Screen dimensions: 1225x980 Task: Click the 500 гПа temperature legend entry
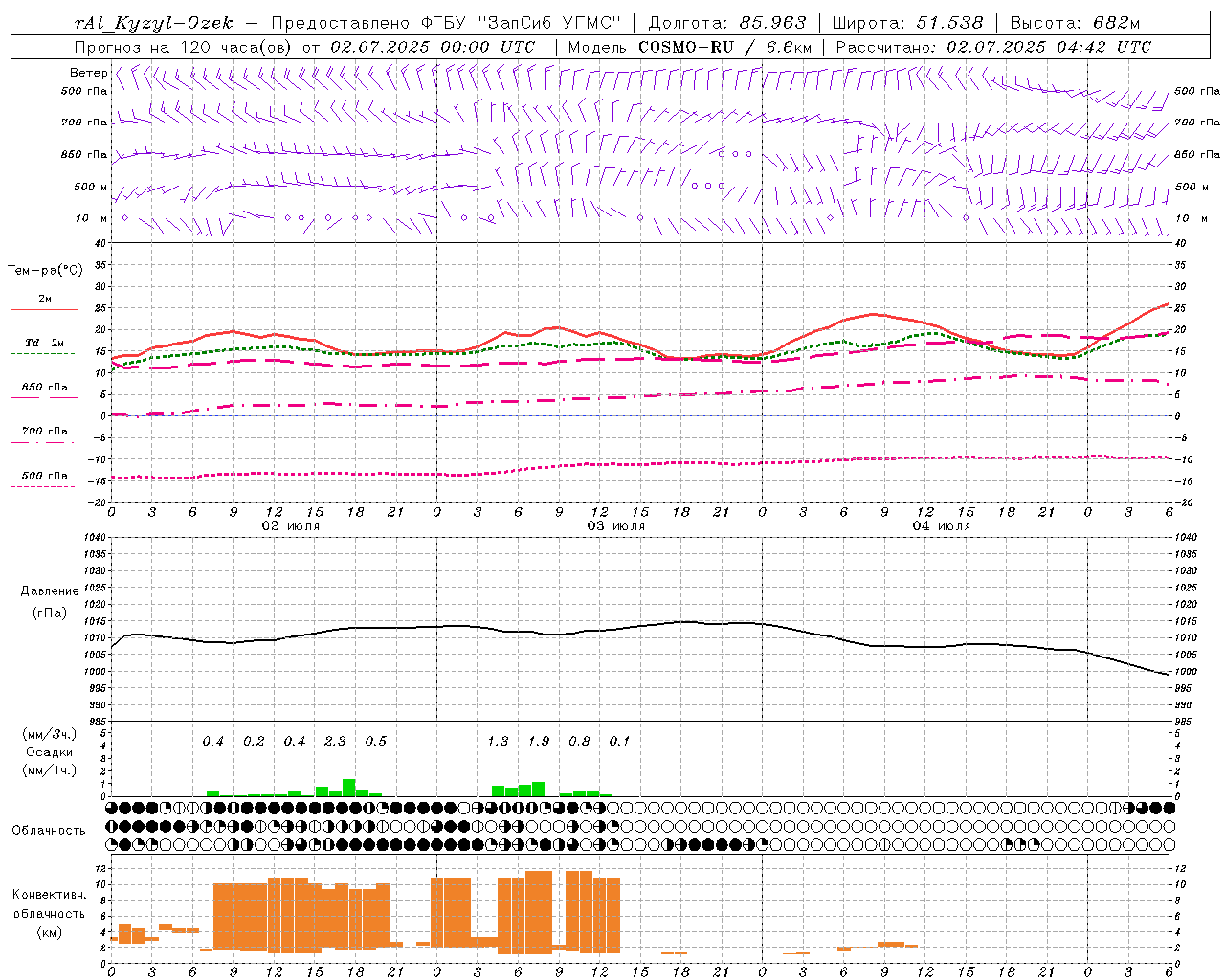point(44,476)
